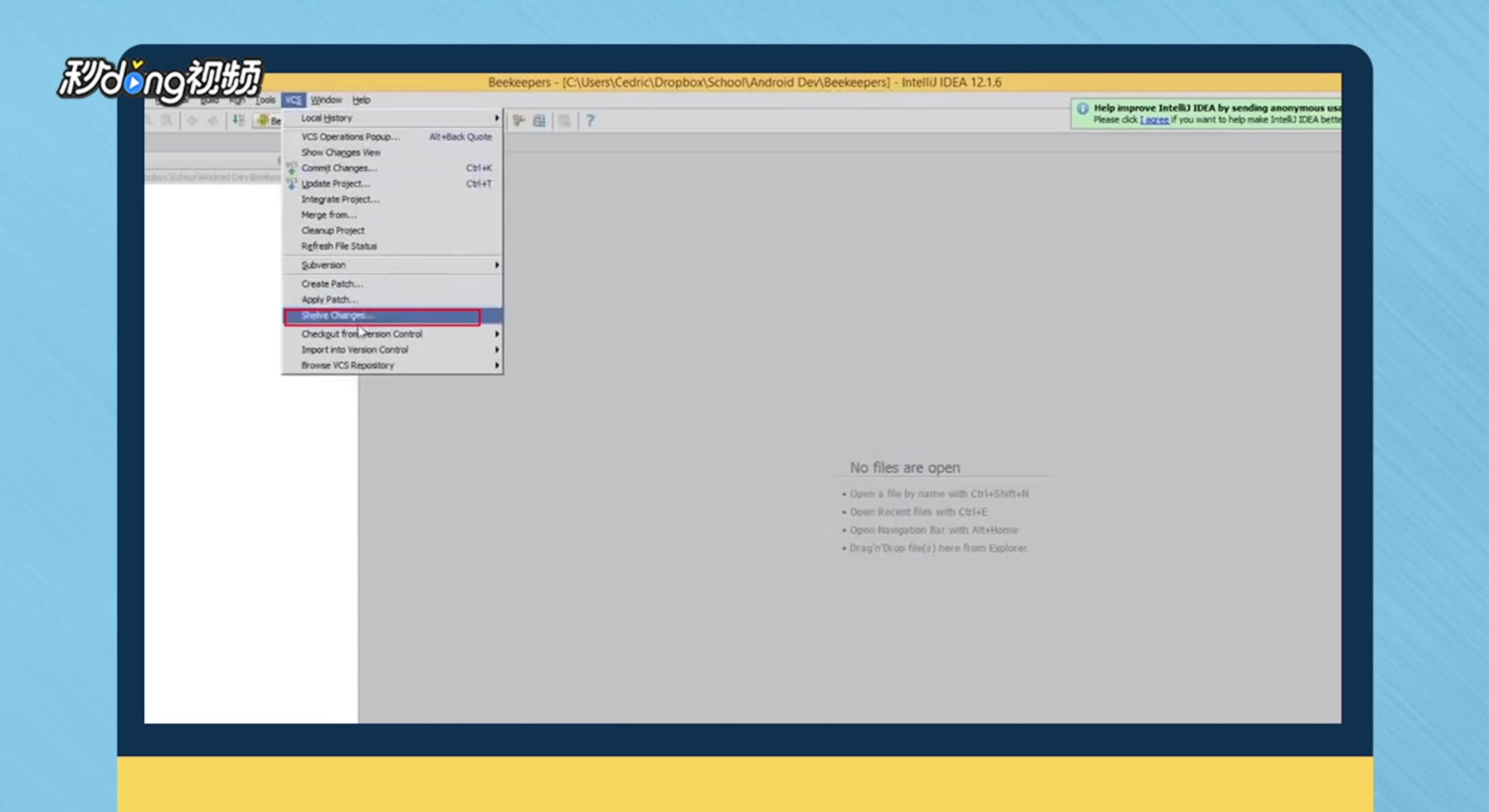Click the greyed-out icon left of the help icon
Image resolution: width=1489 pixels, height=812 pixels.
565,120
